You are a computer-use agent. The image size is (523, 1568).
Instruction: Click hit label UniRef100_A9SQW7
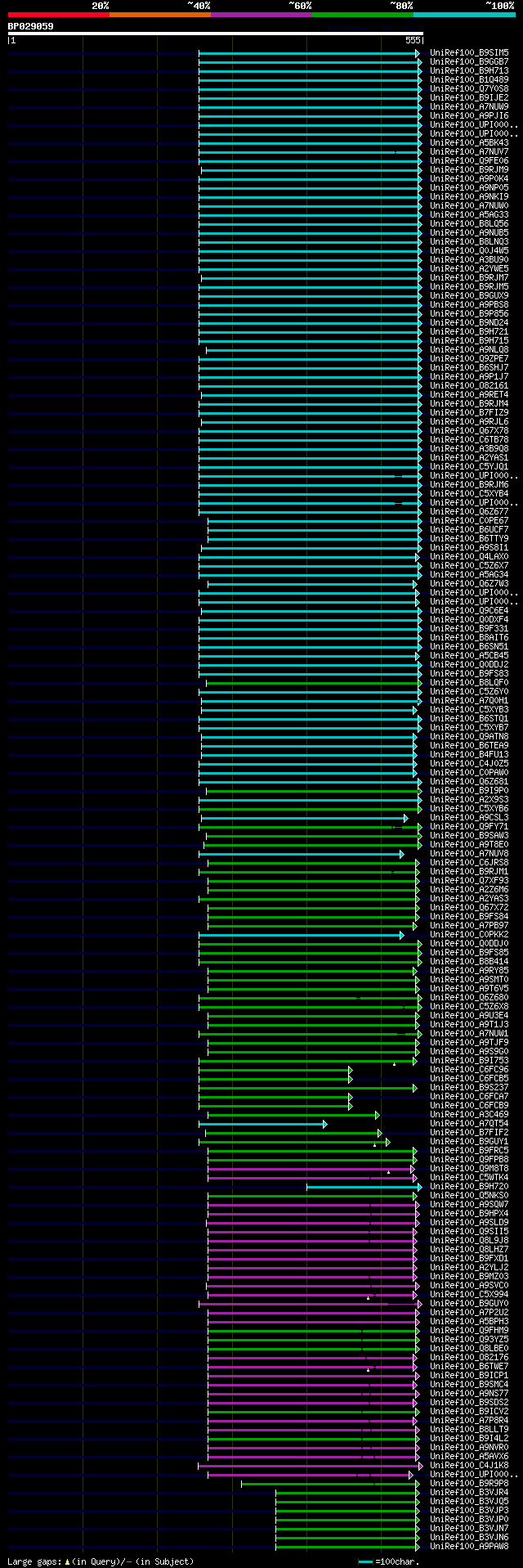(x=469, y=1205)
